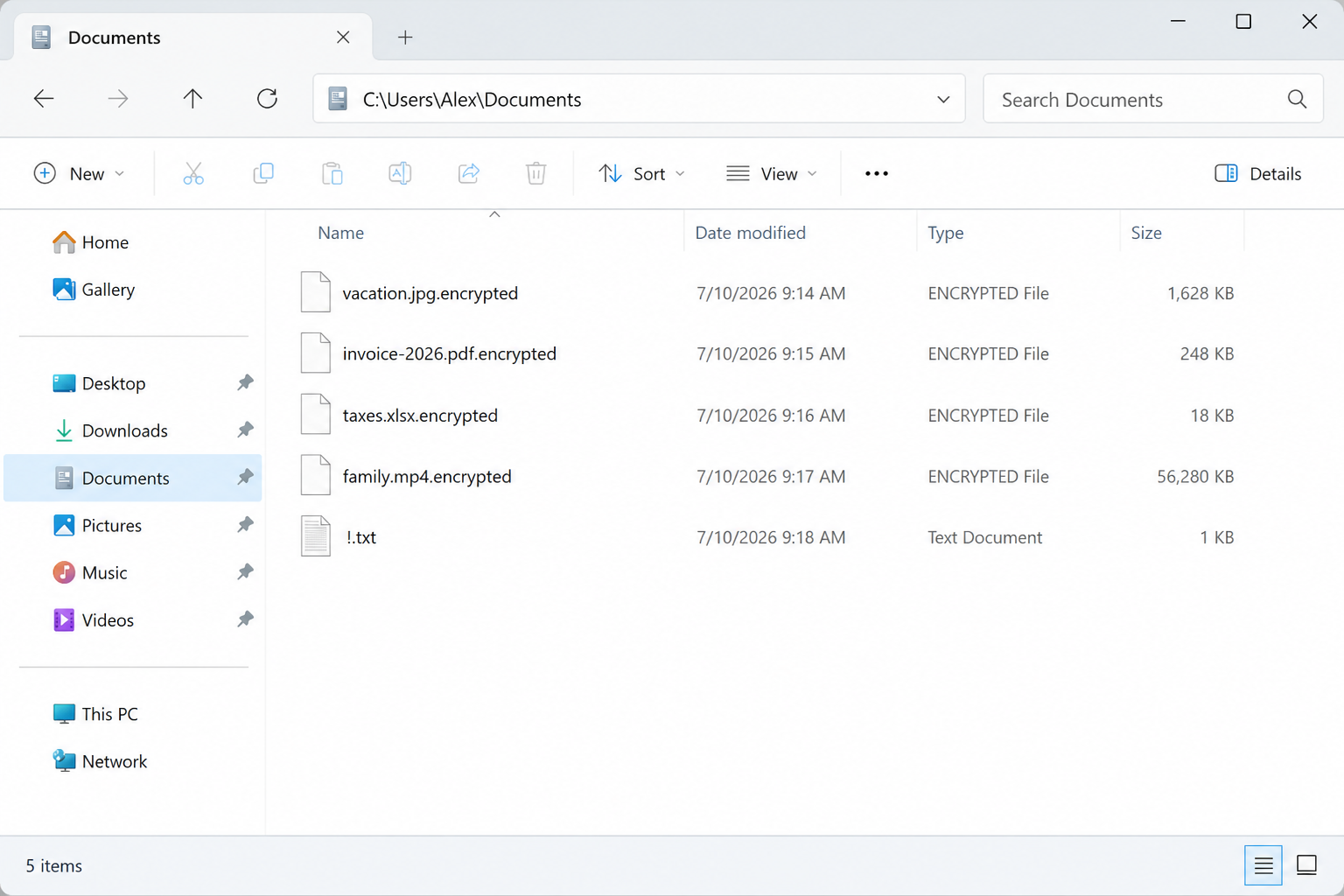The height and width of the screenshot is (896, 1344).
Task: Click the address path C:\Users\Alex\Documents
Action: coord(472,100)
